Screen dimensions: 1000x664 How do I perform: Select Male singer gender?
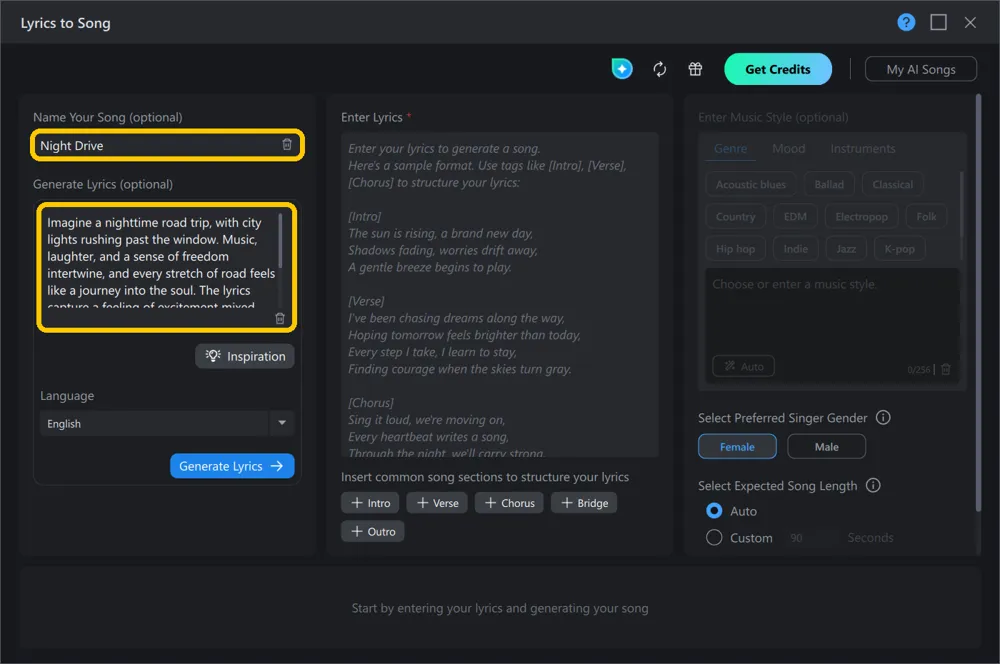[827, 446]
